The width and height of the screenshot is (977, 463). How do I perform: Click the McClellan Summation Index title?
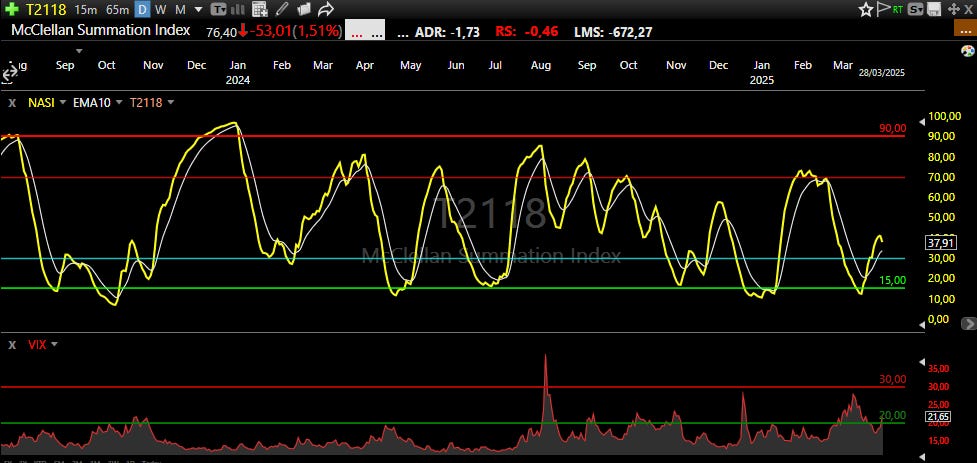click(x=100, y=30)
